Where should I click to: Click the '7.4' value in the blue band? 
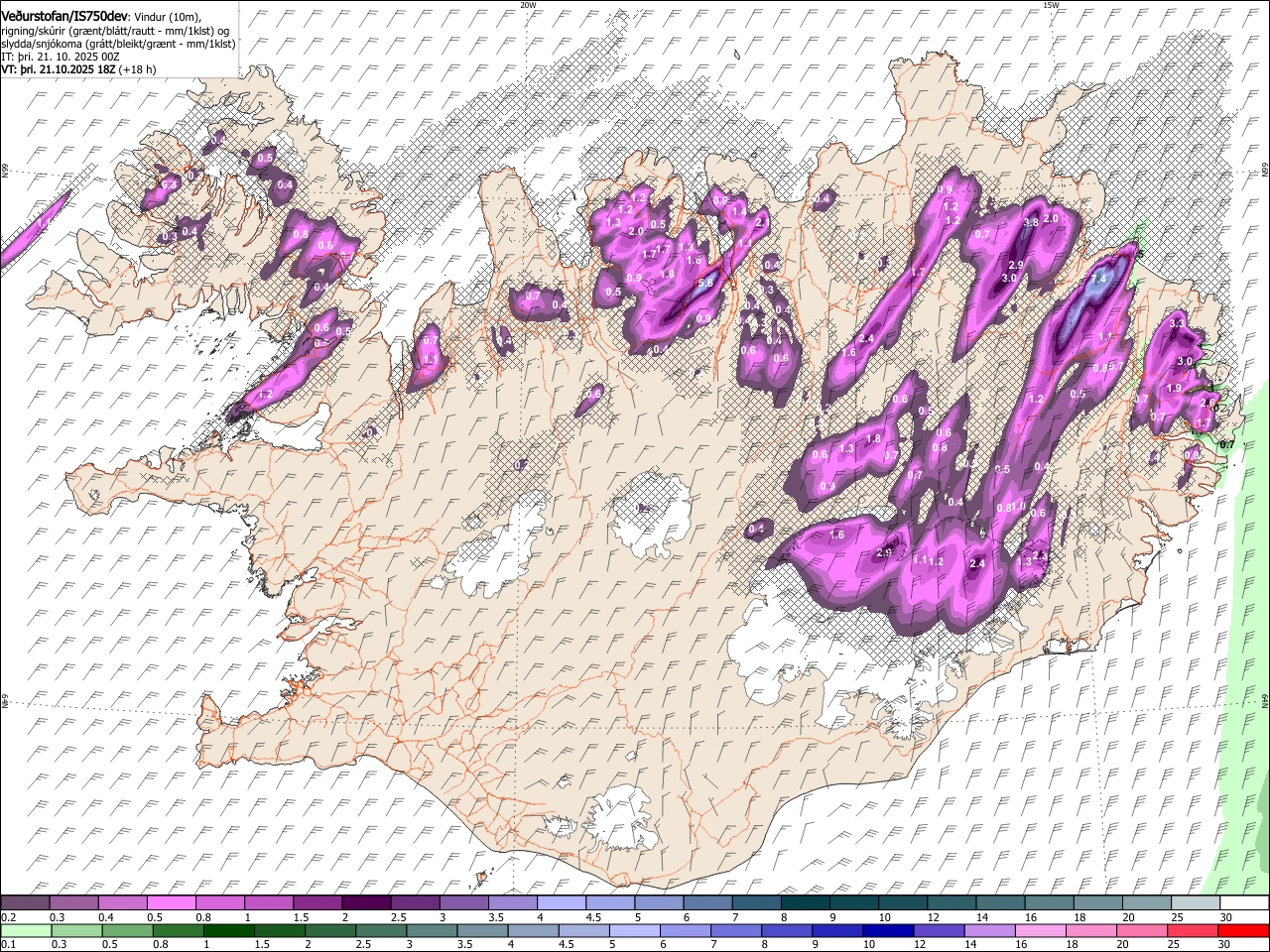coord(1097,280)
